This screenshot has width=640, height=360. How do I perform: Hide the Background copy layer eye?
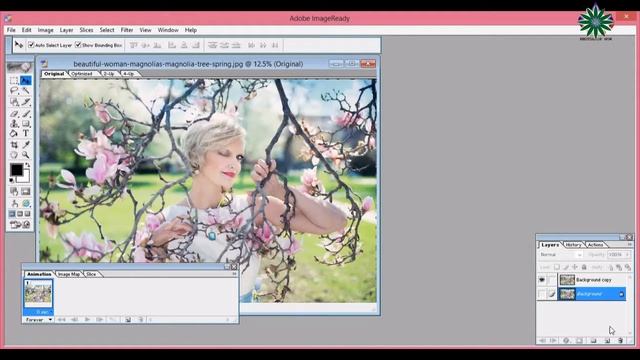(542, 280)
